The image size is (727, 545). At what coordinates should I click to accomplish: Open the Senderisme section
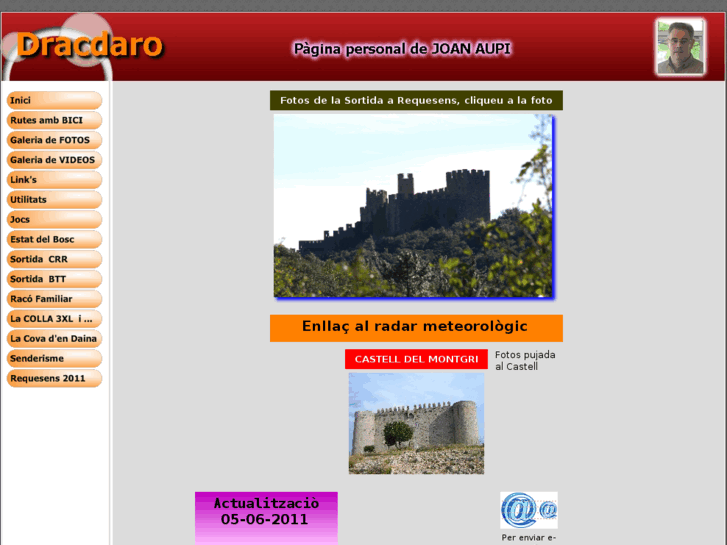click(x=54, y=359)
